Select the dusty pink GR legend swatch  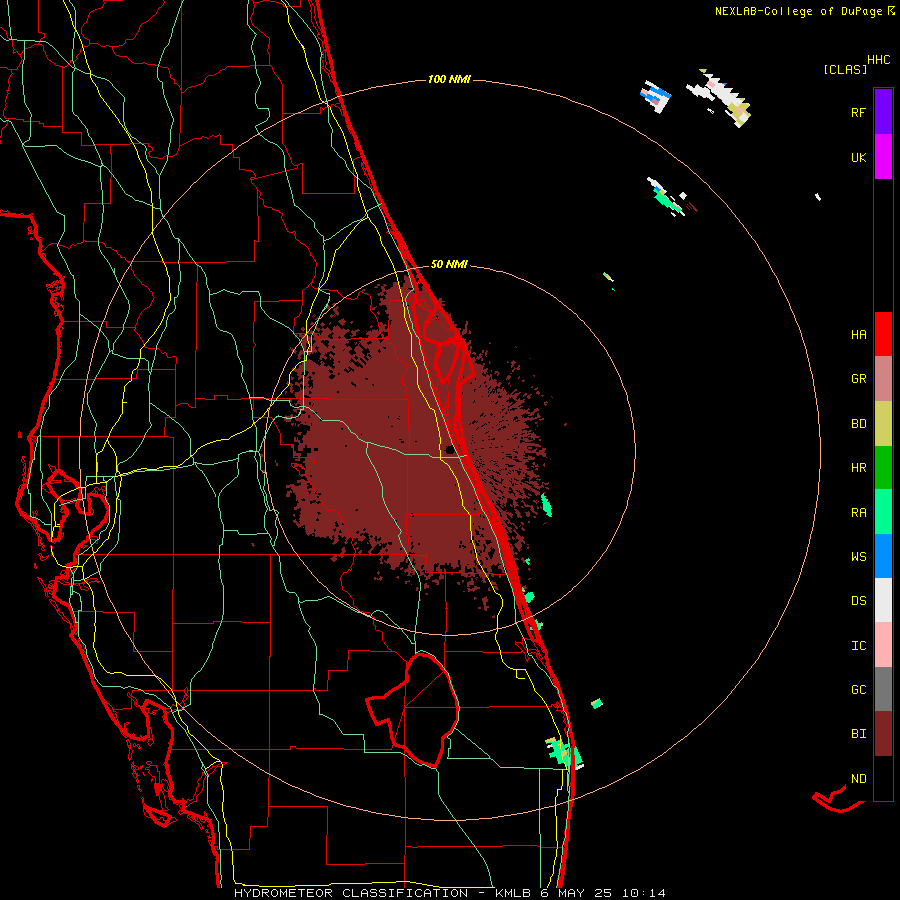click(883, 379)
